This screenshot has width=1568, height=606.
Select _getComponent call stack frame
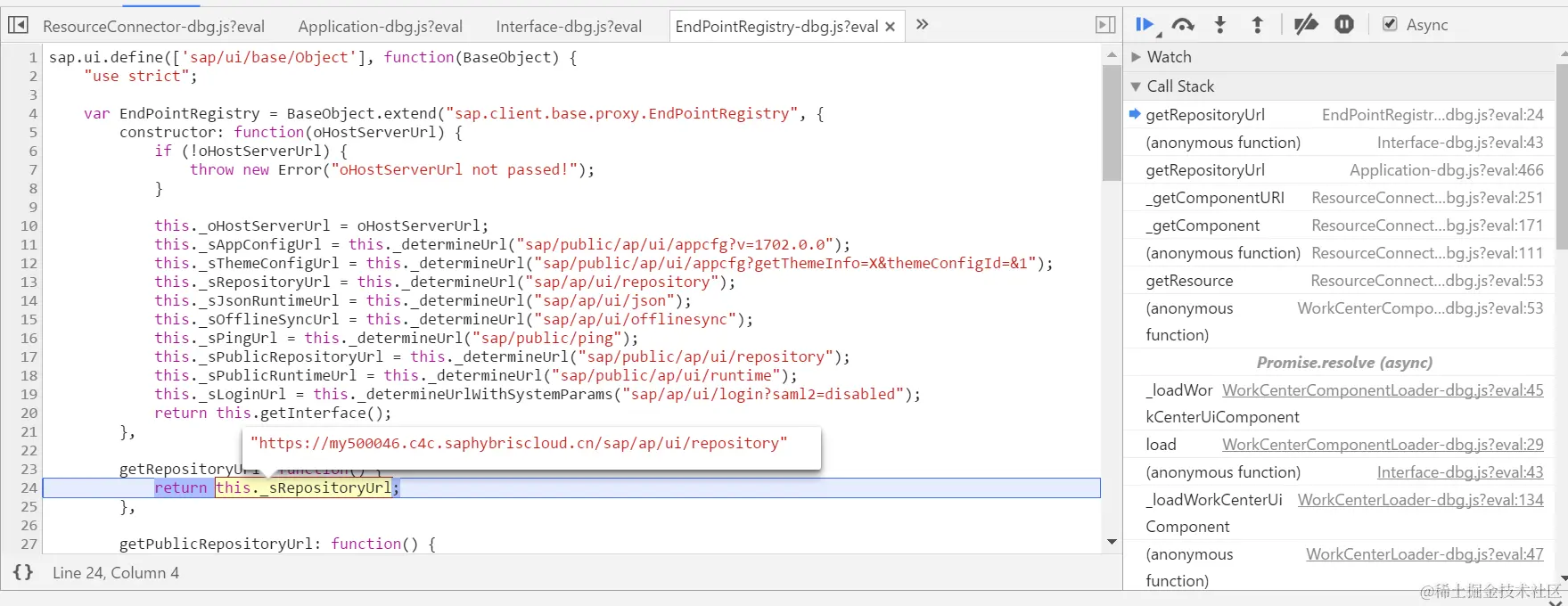[x=1339, y=225]
